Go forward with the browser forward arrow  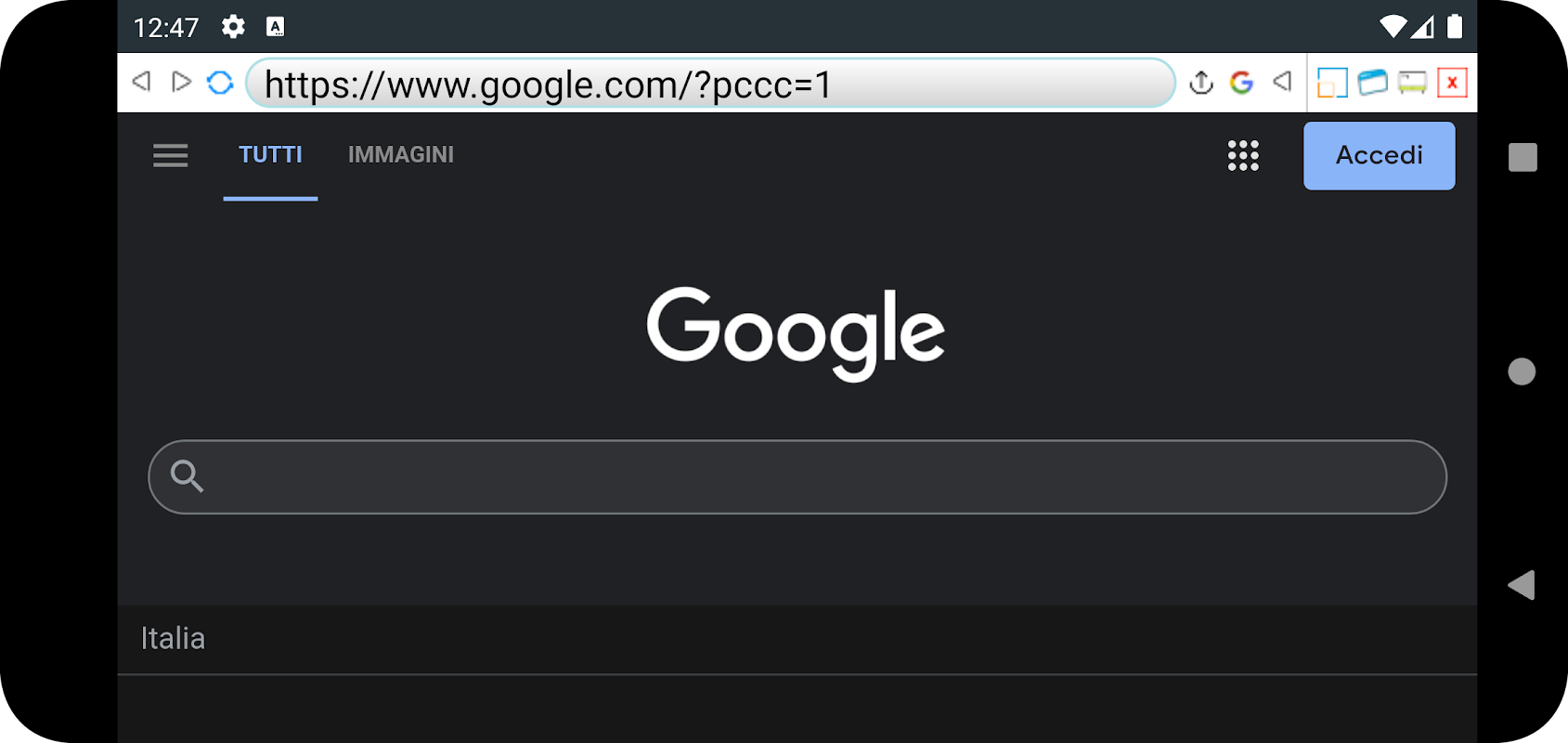(x=181, y=82)
